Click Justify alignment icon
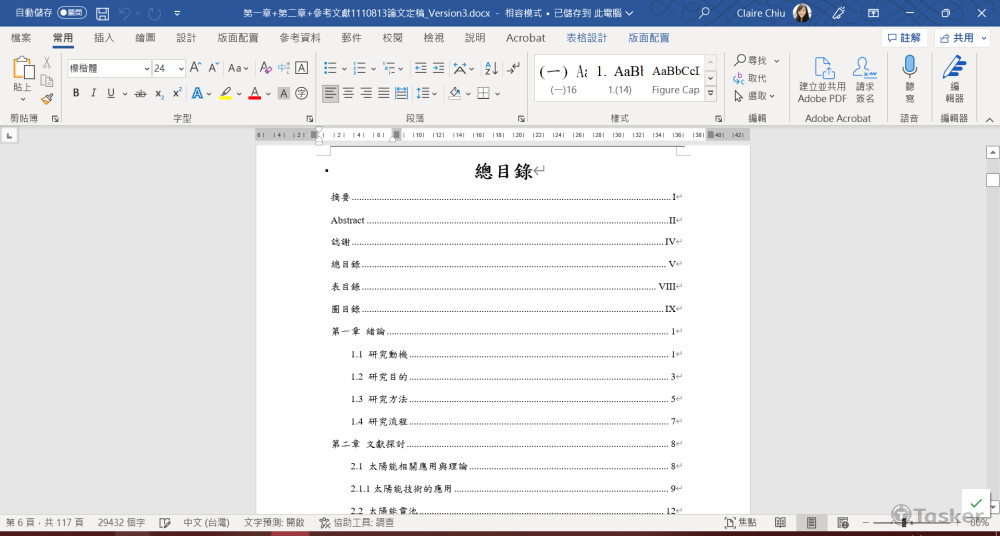This screenshot has height=536, width=1000. (x=383, y=93)
